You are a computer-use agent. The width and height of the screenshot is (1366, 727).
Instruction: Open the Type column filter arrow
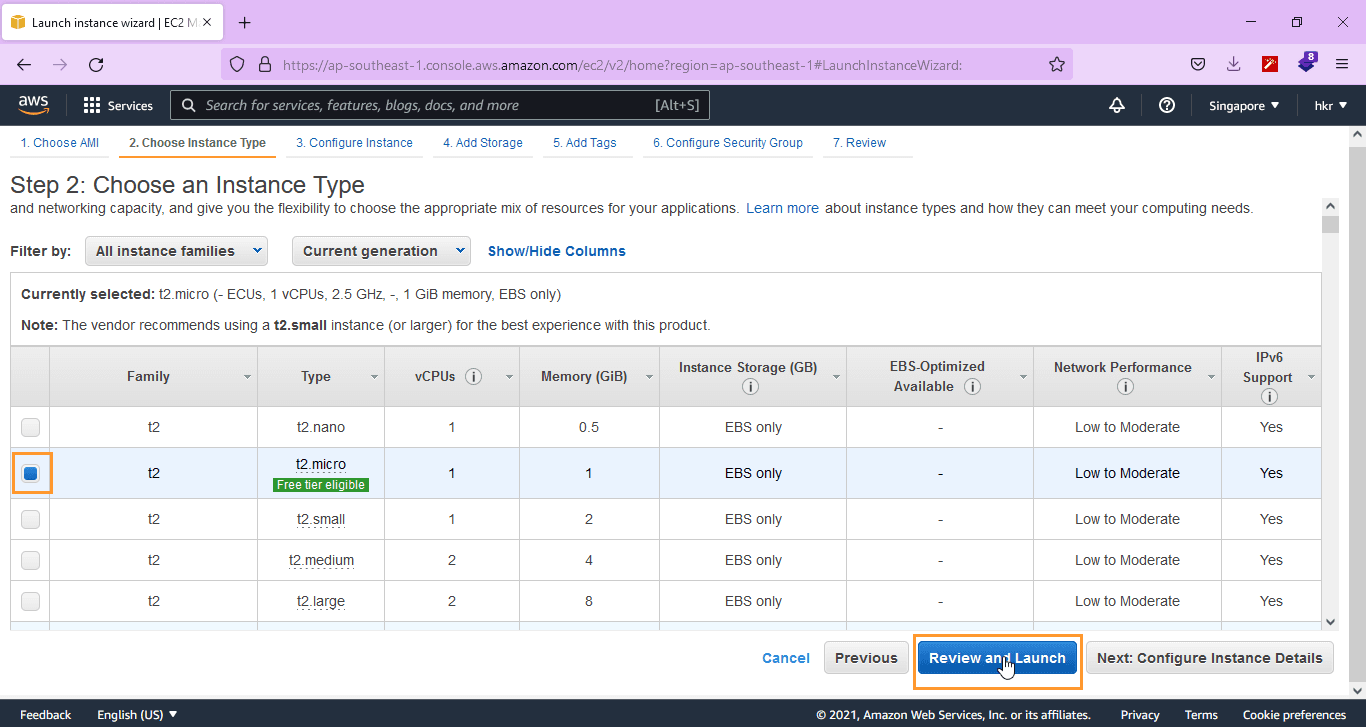coord(374,377)
